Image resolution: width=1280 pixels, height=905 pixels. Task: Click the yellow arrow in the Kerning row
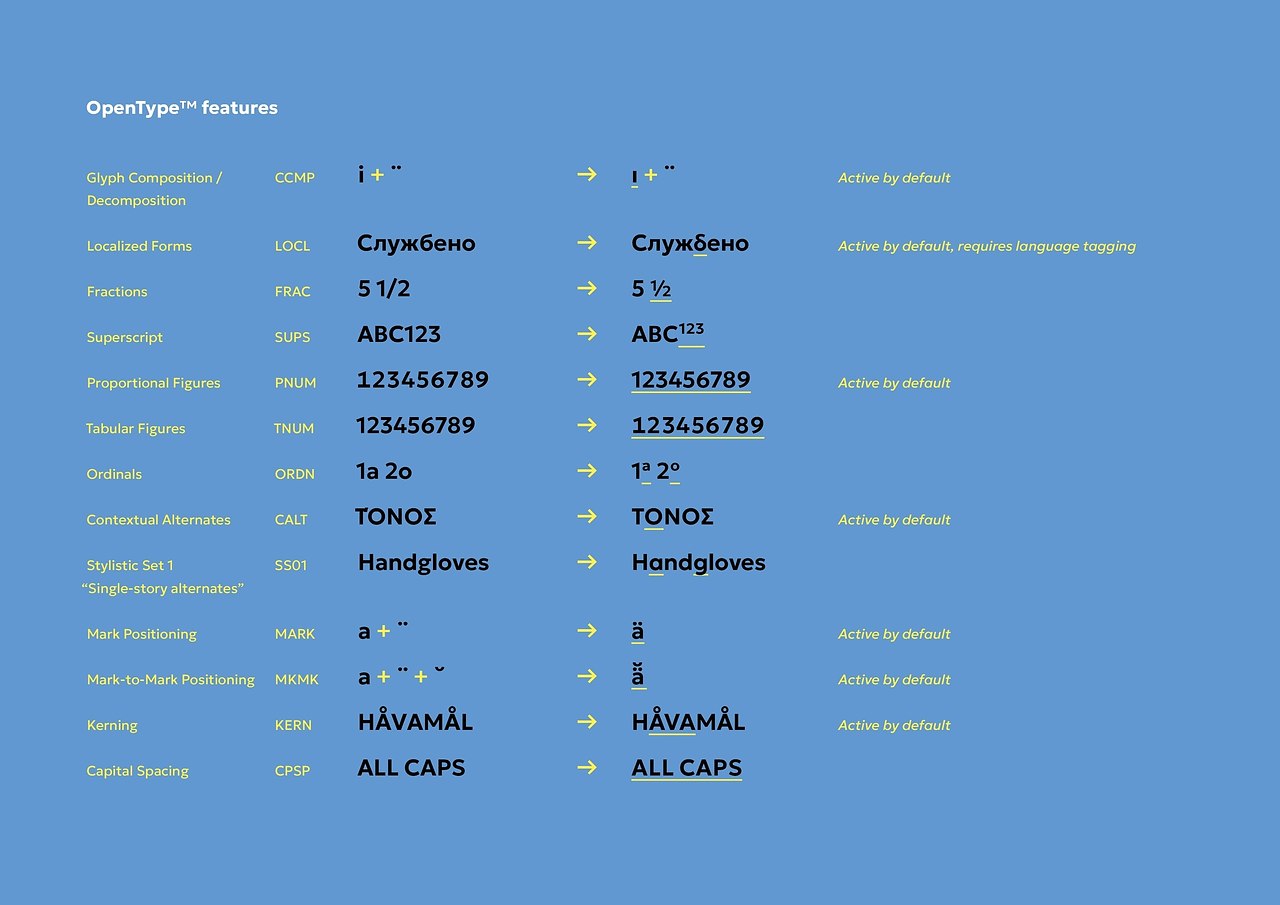pos(587,722)
